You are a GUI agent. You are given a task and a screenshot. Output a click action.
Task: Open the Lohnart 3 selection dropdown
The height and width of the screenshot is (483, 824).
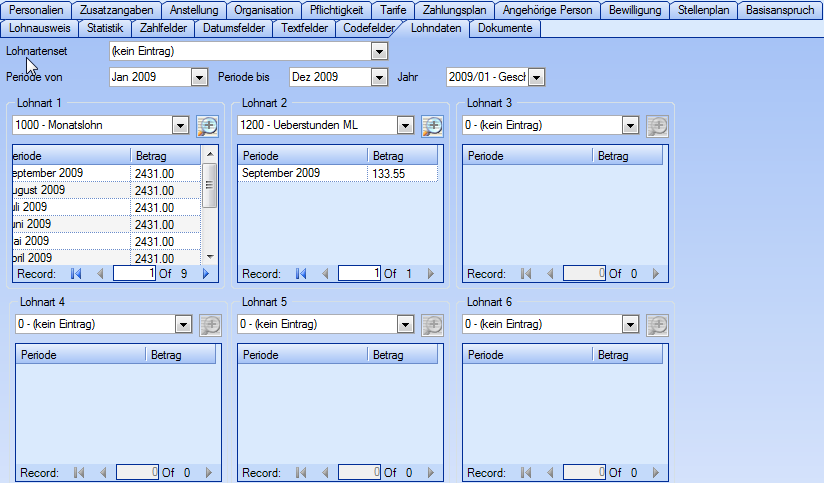630,126
